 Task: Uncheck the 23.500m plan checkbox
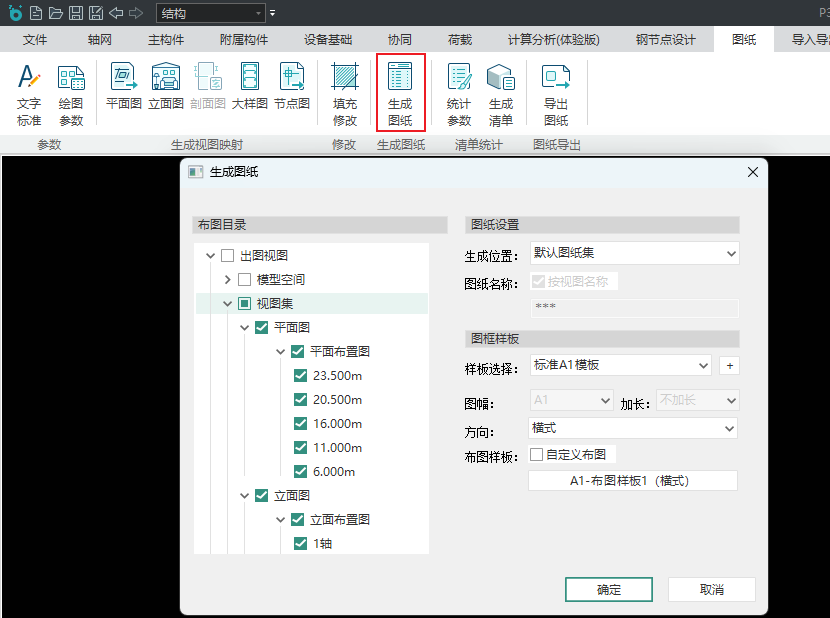(301, 376)
